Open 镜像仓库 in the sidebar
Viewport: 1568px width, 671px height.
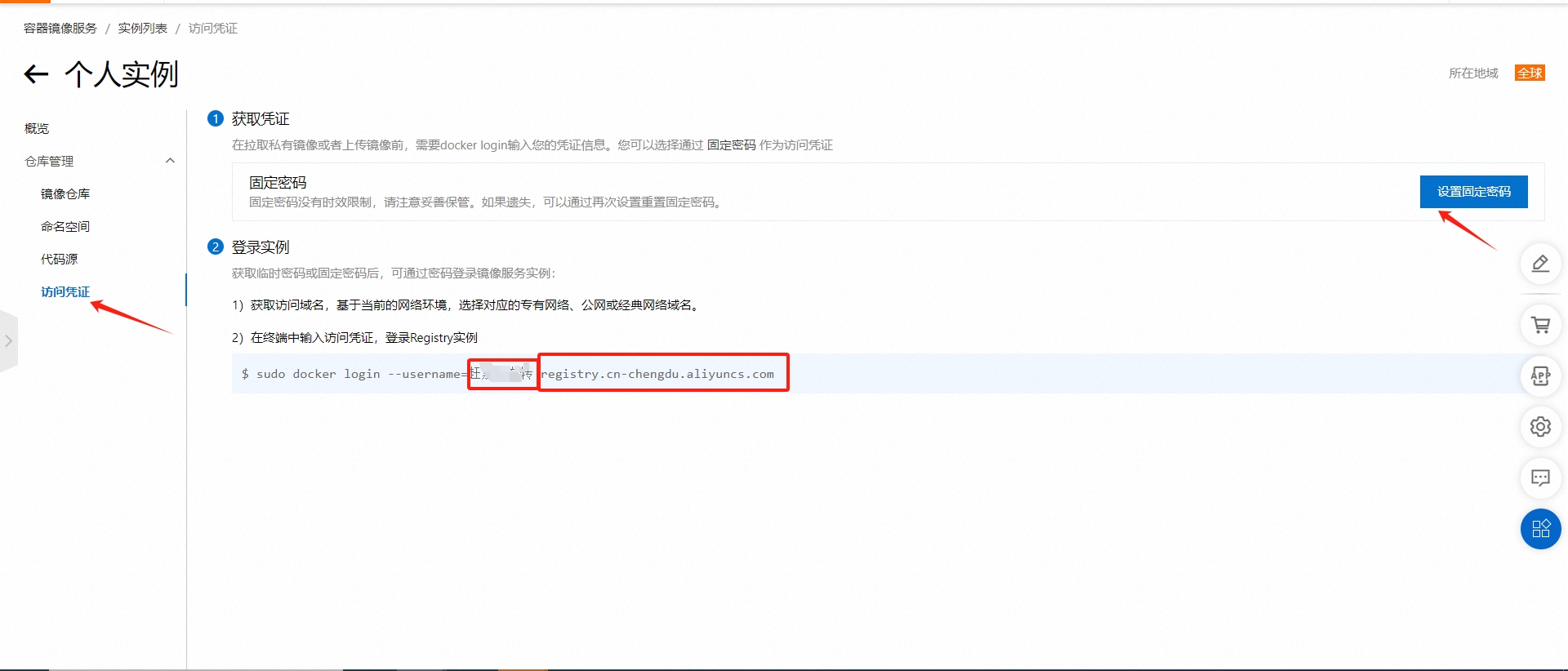[65, 194]
